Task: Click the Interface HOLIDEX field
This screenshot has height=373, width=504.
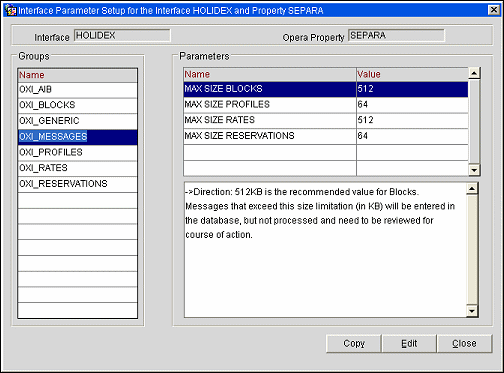Action: (x=122, y=35)
